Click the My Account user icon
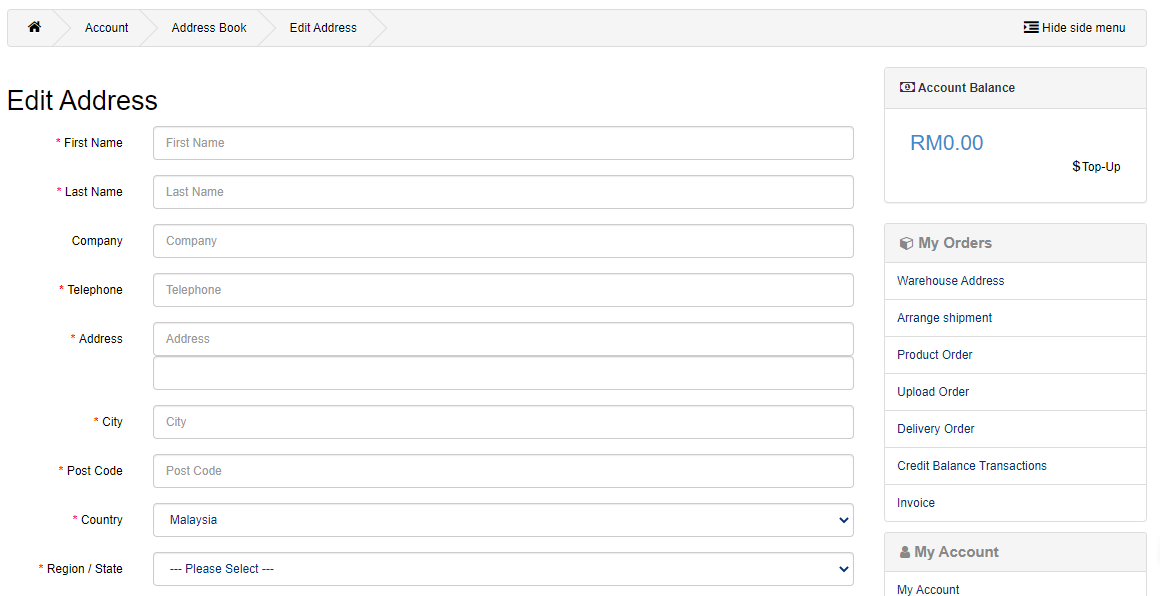This screenshot has width=1160, height=596. point(905,552)
